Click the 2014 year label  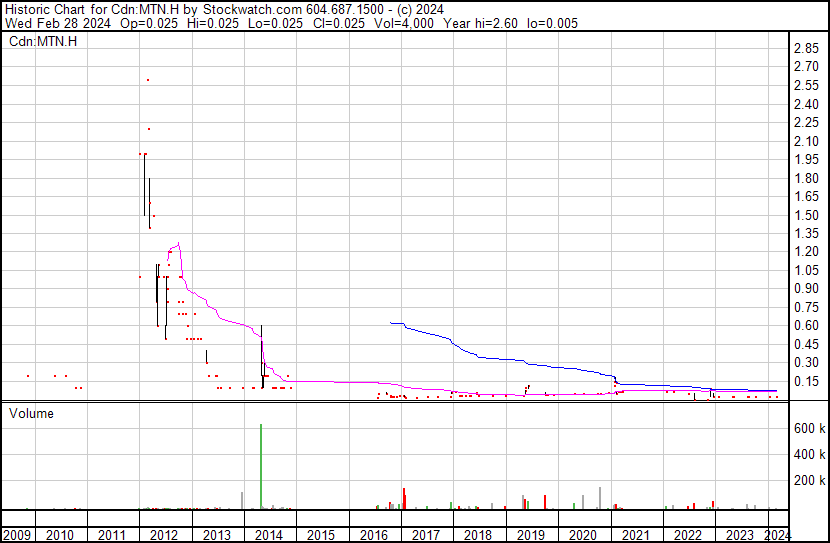[x=269, y=535]
